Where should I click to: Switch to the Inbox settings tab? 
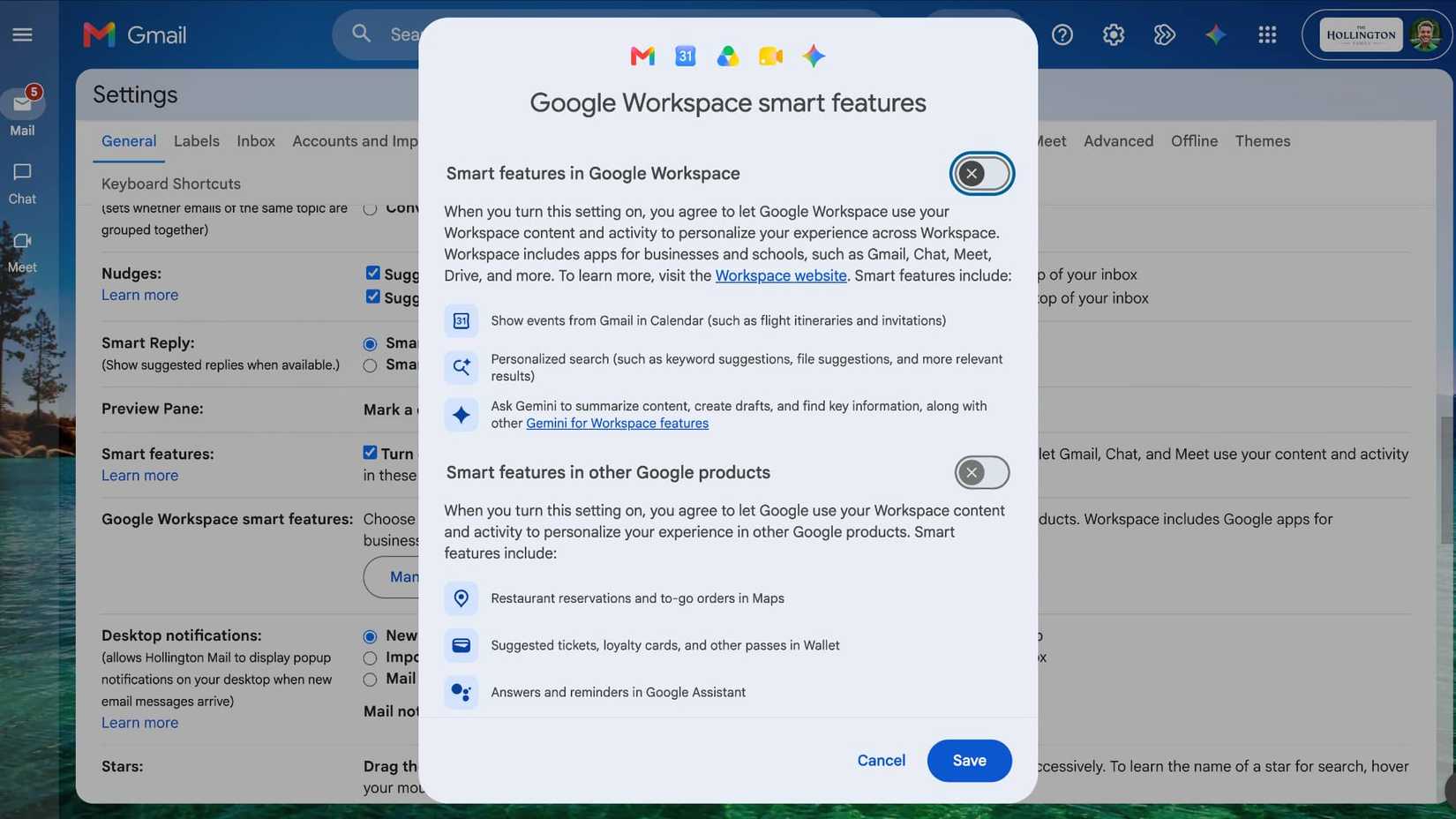[x=256, y=141]
